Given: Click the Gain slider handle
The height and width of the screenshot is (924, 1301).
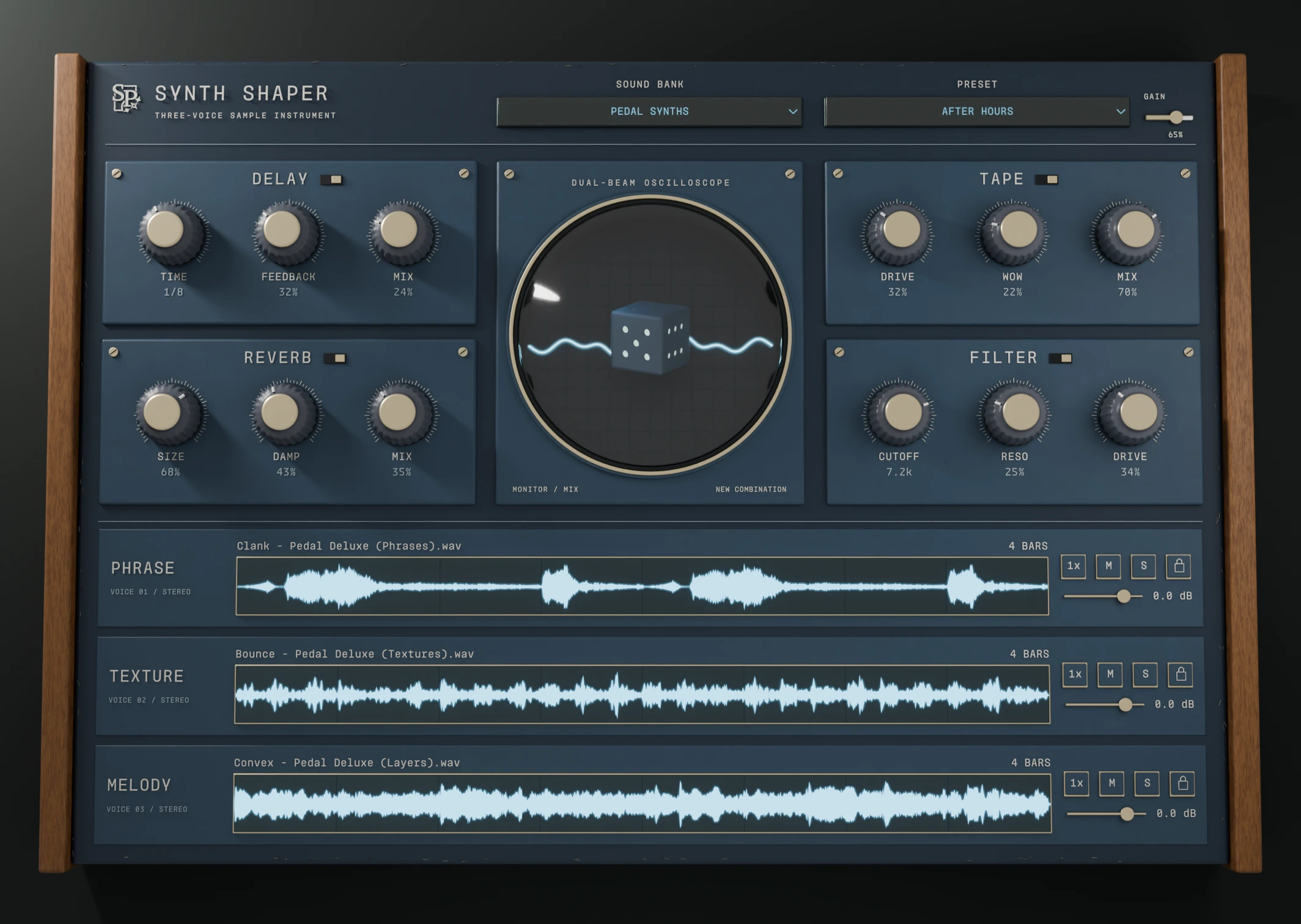Looking at the screenshot, I should click(1176, 117).
